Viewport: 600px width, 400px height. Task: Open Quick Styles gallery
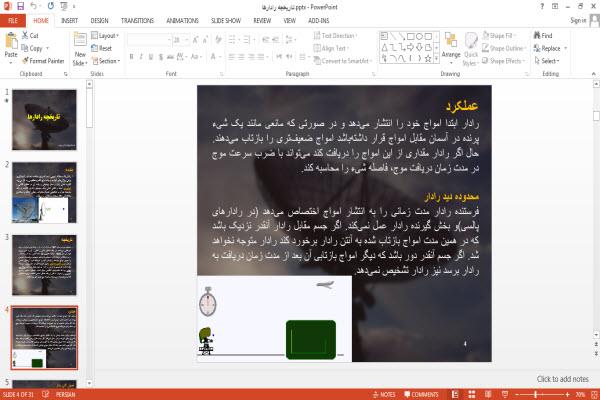click(x=471, y=50)
